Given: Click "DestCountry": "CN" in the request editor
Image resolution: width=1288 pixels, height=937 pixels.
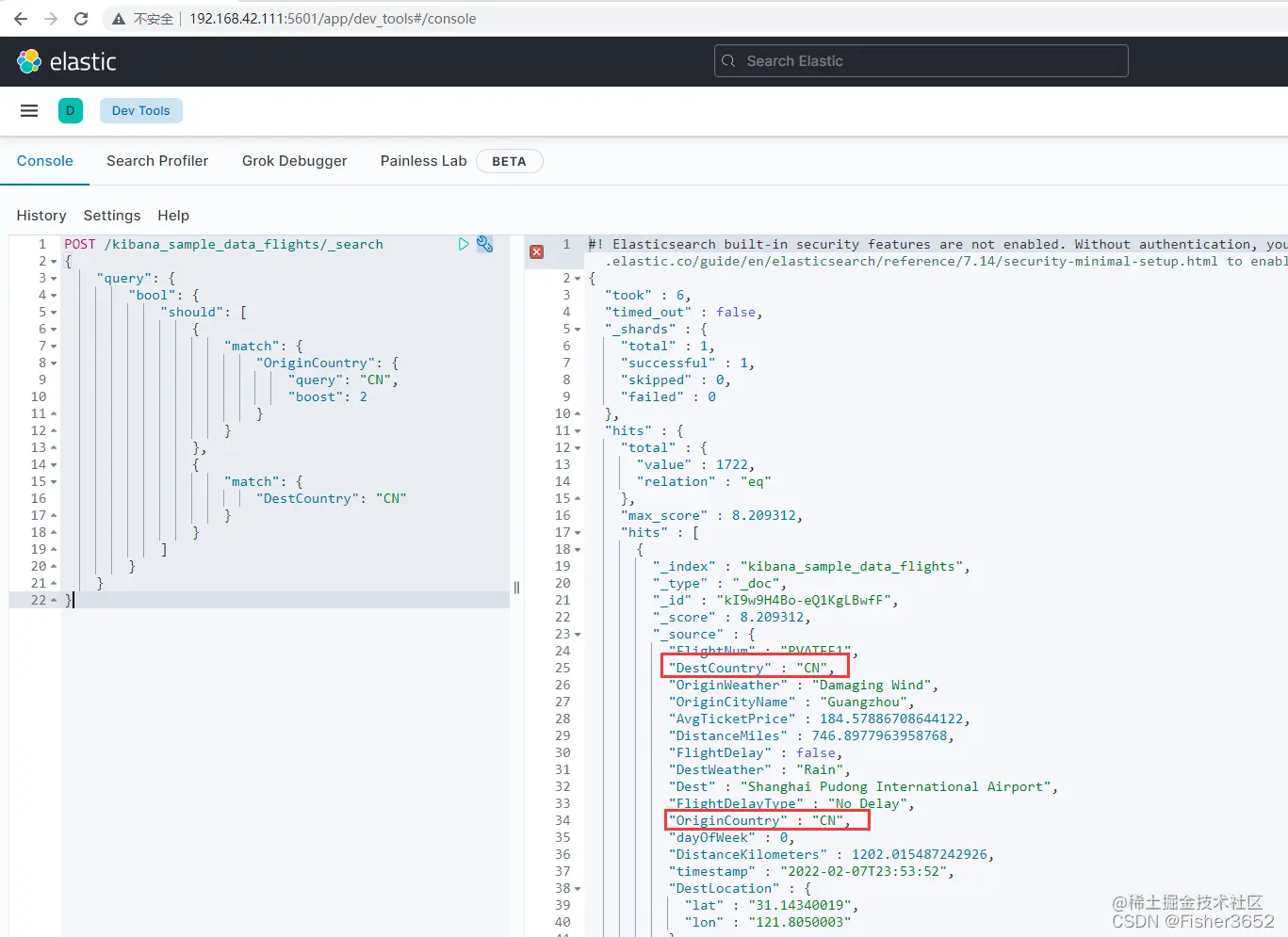Looking at the screenshot, I should click(332, 499).
